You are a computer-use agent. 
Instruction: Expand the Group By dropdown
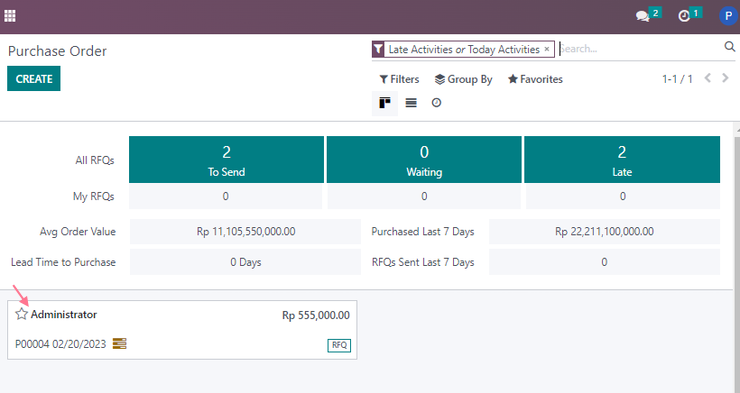pyautogui.click(x=463, y=79)
